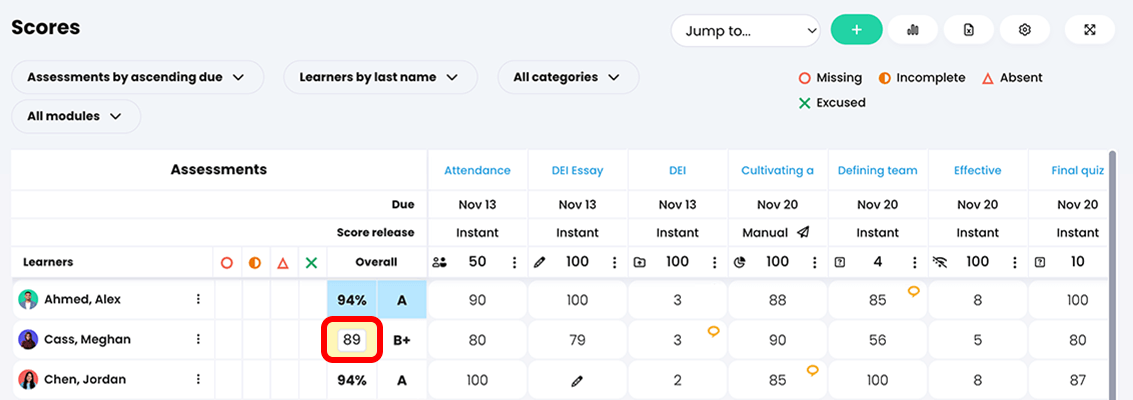Image resolution: width=1133 pixels, height=400 pixels.
Task: Open the Learners by last name dropdown
Action: pos(378,77)
